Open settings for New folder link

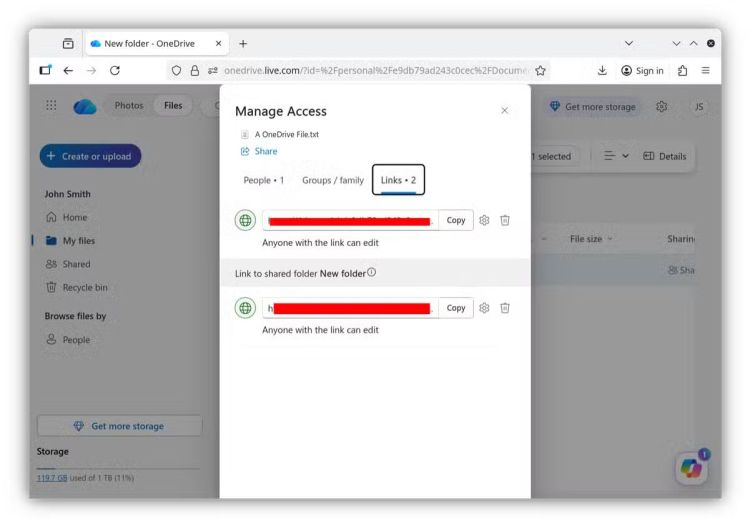pos(485,308)
